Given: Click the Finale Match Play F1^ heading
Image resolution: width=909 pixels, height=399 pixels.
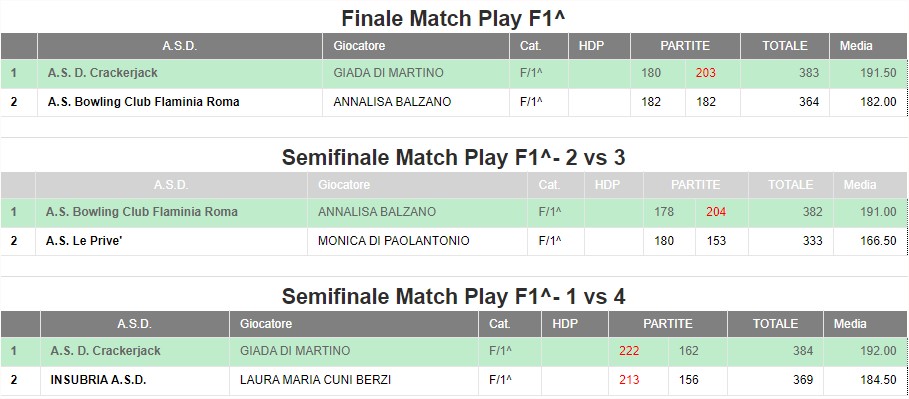Looking at the screenshot, I should tap(453, 19).
